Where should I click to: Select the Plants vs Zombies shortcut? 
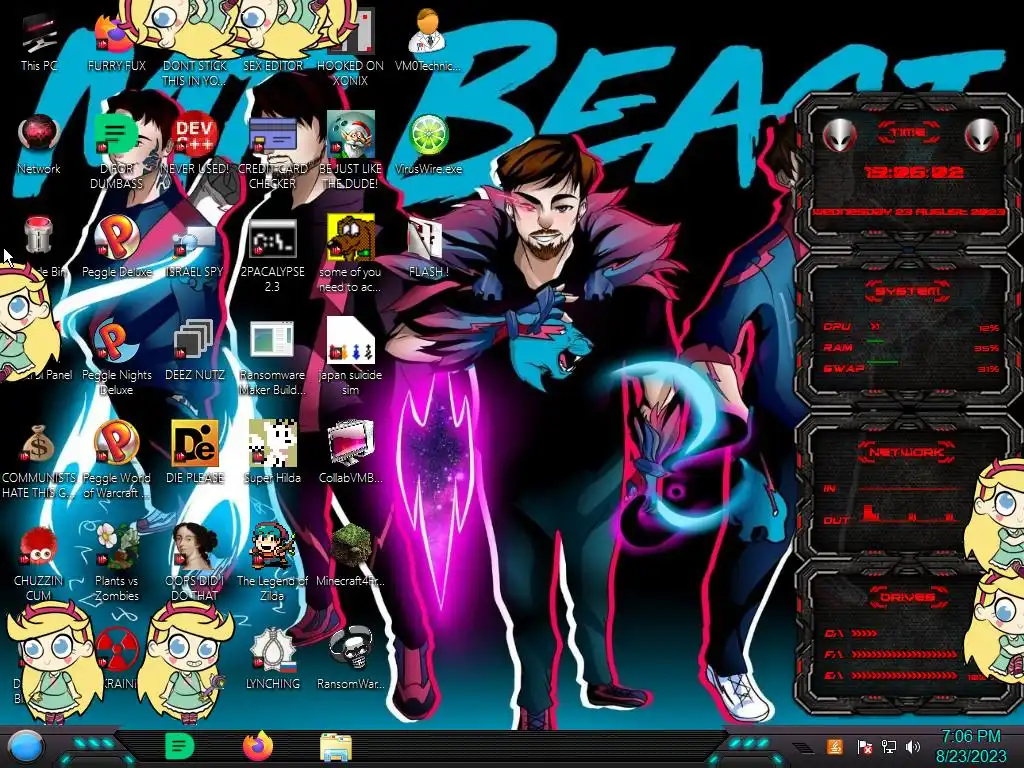pyautogui.click(x=116, y=563)
